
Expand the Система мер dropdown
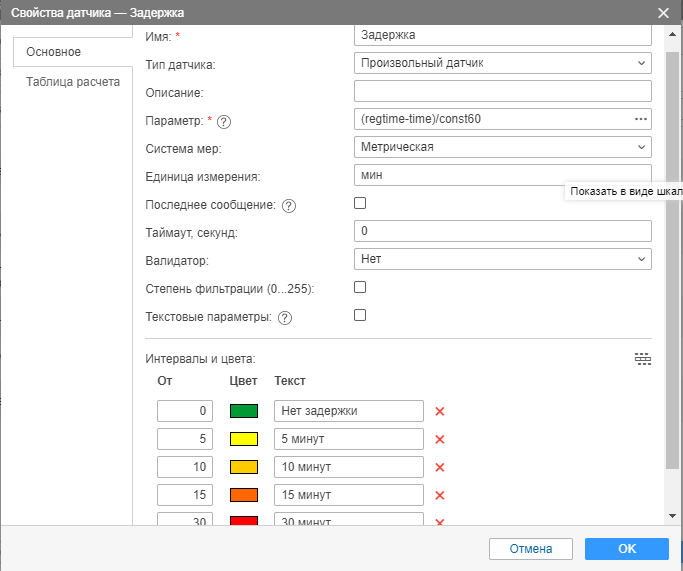tap(503, 147)
